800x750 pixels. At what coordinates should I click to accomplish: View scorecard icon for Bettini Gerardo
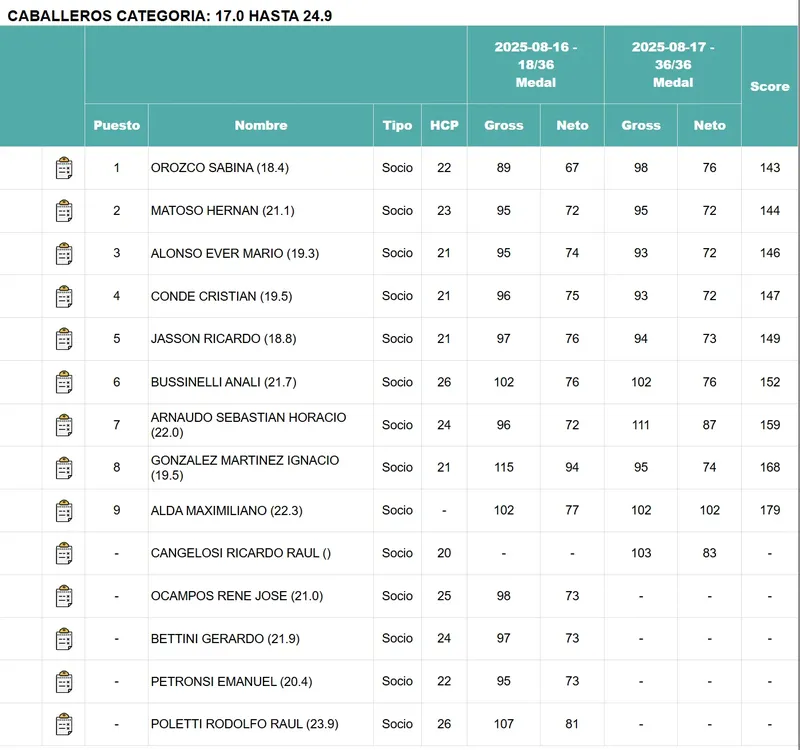click(64, 639)
